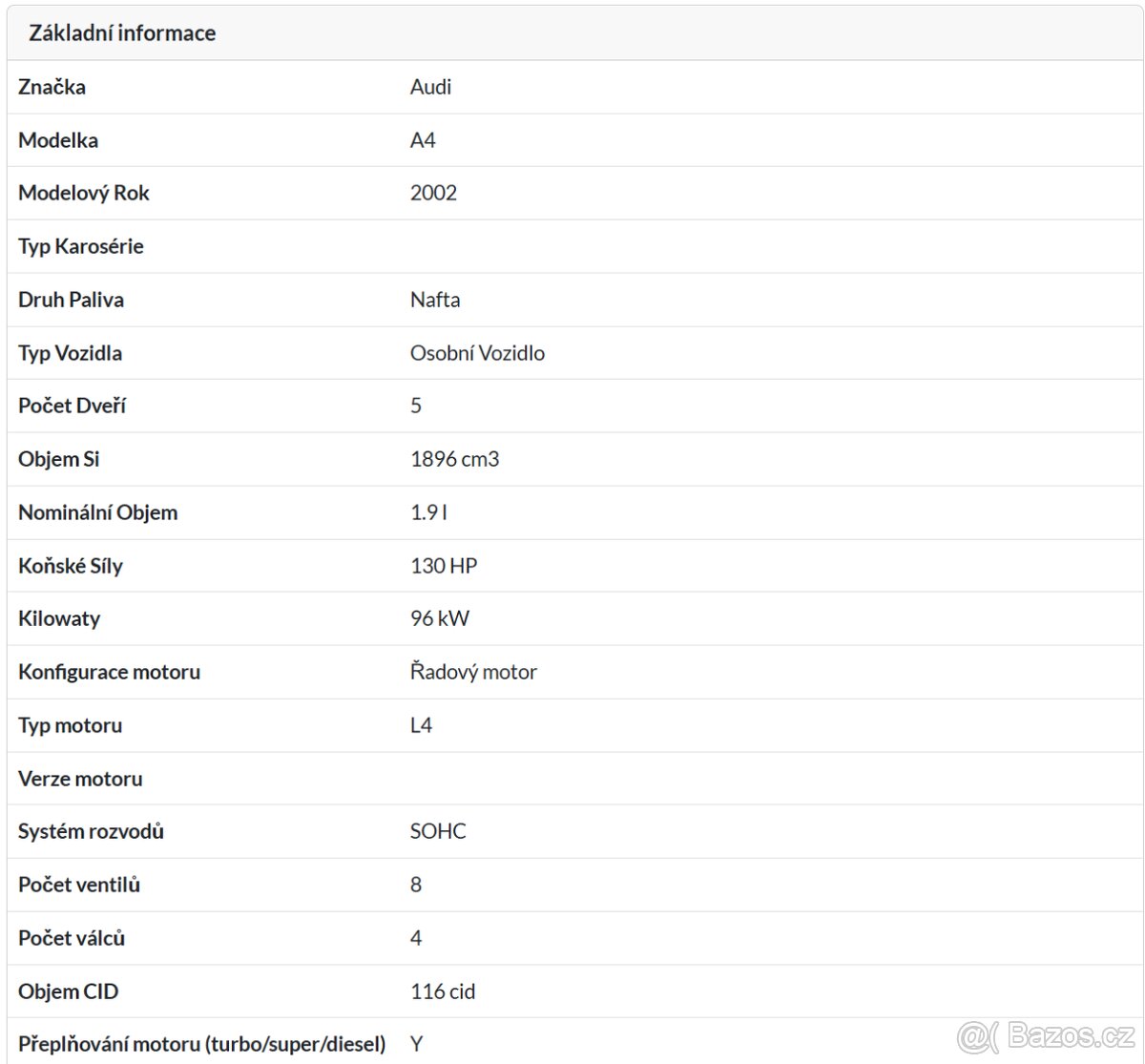The height and width of the screenshot is (1064, 1145).
Task: Click the Nafta fuel type value
Action: (x=435, y=300)
